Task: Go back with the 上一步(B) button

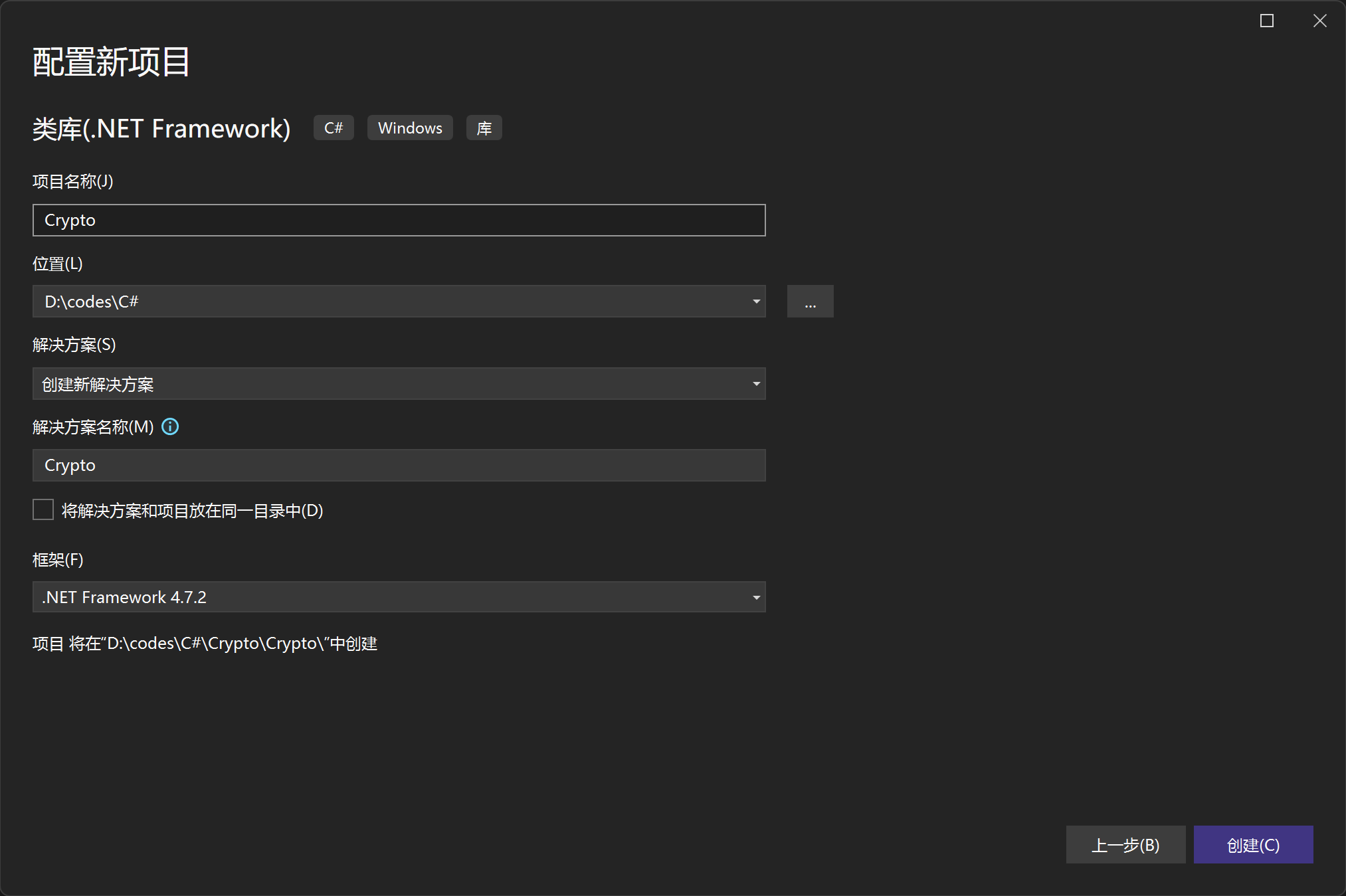Action: pos(1125,845)
